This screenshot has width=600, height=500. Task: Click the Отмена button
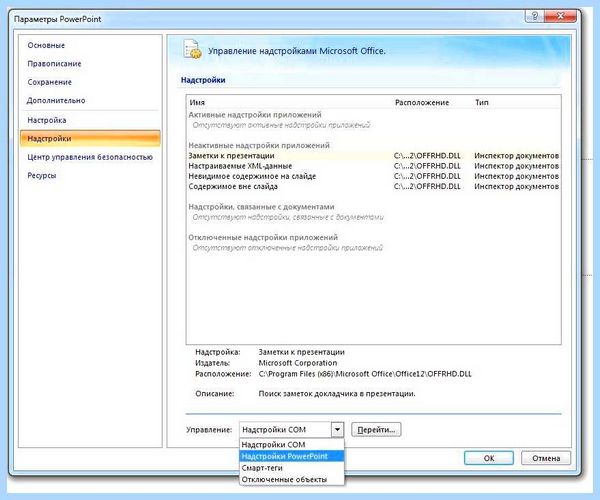coord(546,458)
